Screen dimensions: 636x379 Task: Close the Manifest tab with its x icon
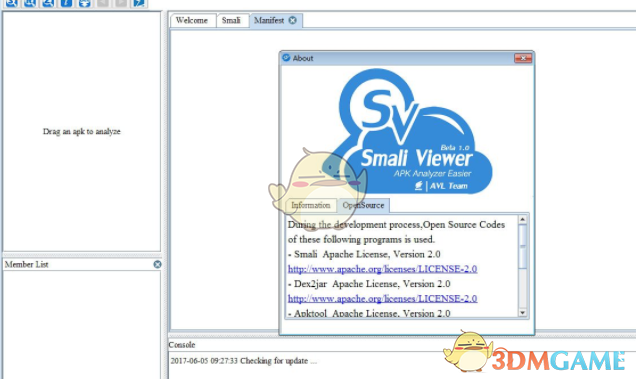click(x=292, y=20)
